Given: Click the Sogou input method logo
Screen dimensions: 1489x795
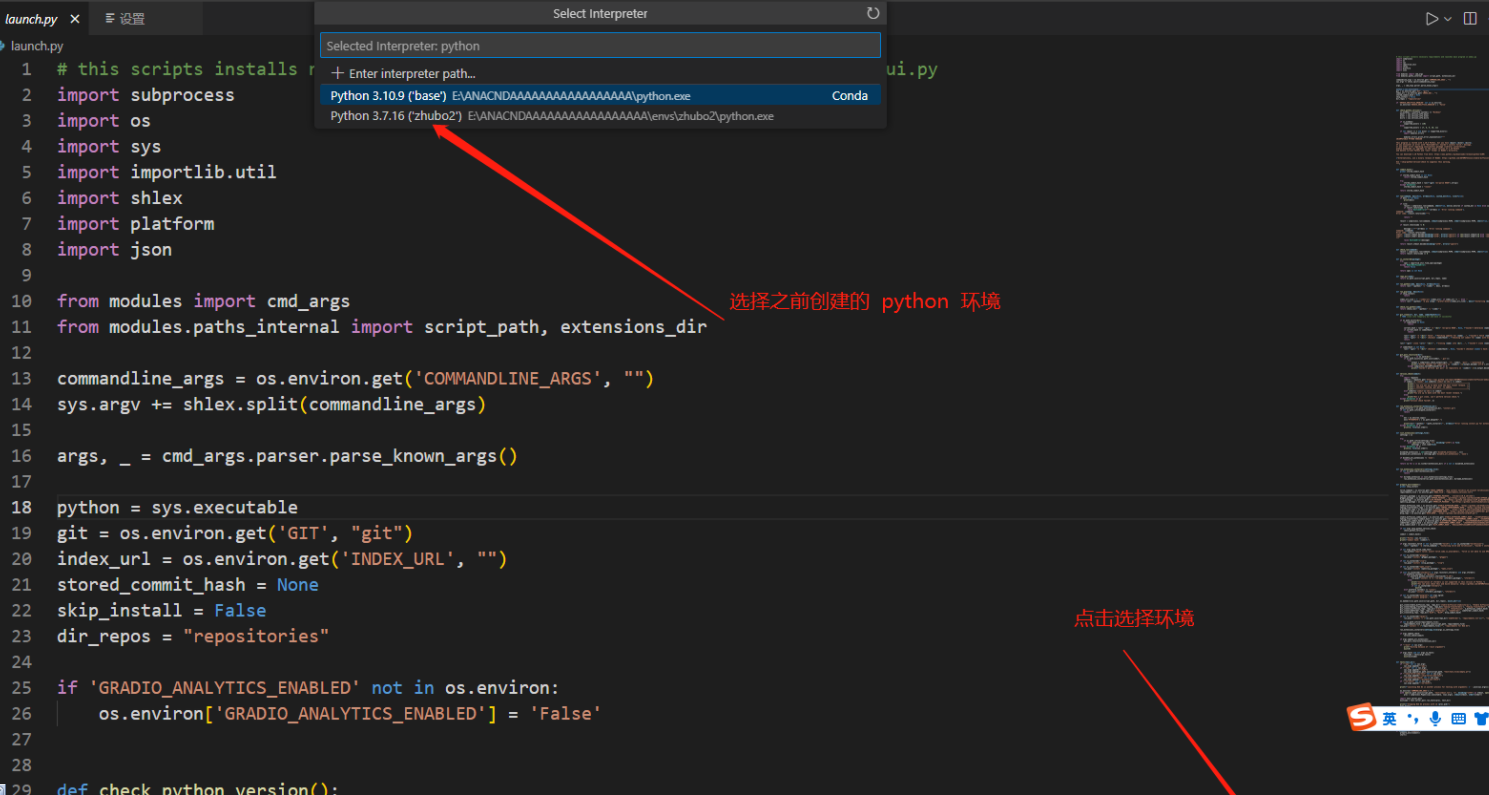Looking at the screenshot, I should point(1361,718).
